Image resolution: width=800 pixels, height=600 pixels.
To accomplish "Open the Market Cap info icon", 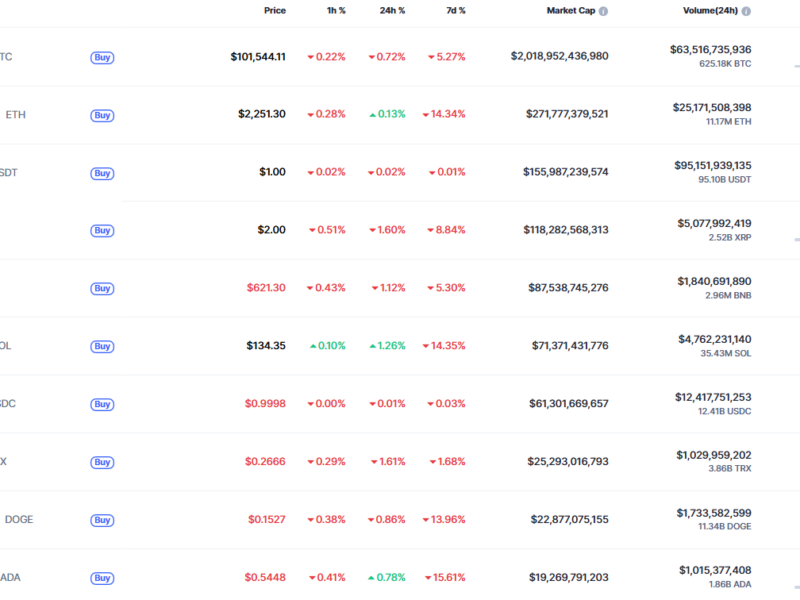I will [603, 11].
